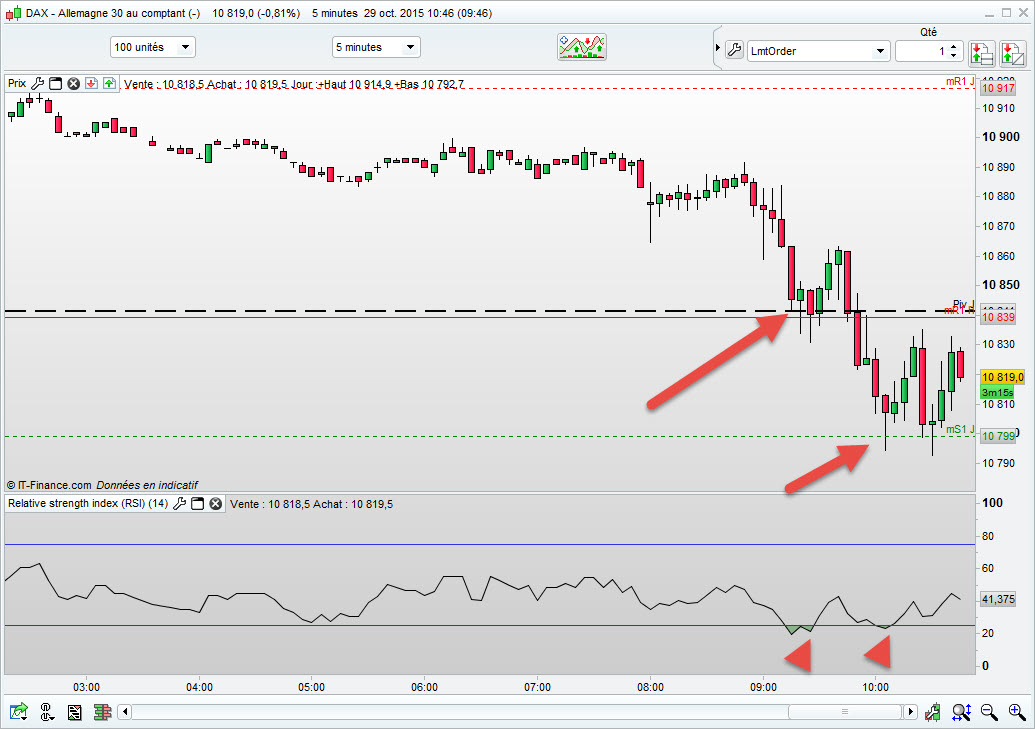Remove the RSI indicator with its X icon
Image resolution: width=1035 pixels, height=729 pixels.
click(x=216, y=503)
